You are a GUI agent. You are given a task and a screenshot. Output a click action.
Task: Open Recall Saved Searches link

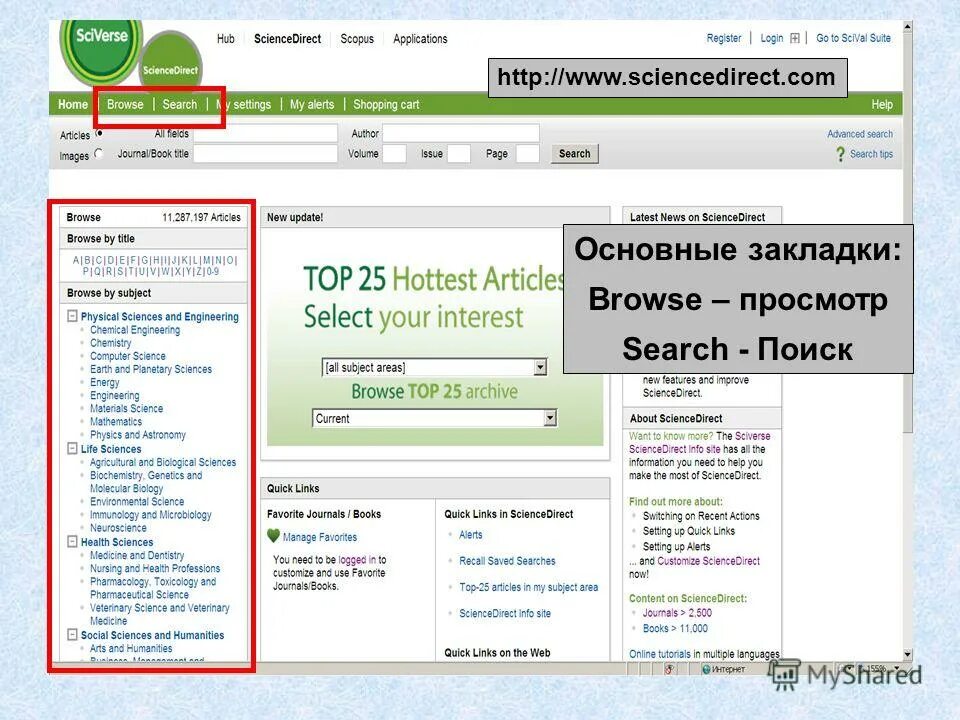click(x=508, y=561)
